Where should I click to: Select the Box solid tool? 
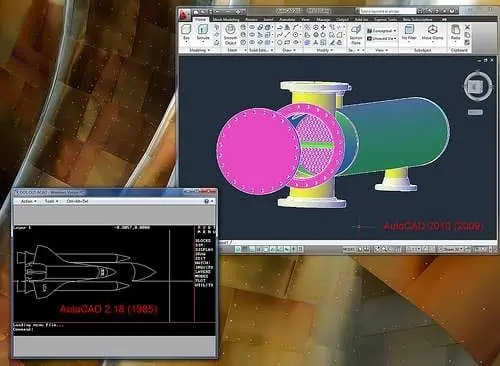click(186, 32)
